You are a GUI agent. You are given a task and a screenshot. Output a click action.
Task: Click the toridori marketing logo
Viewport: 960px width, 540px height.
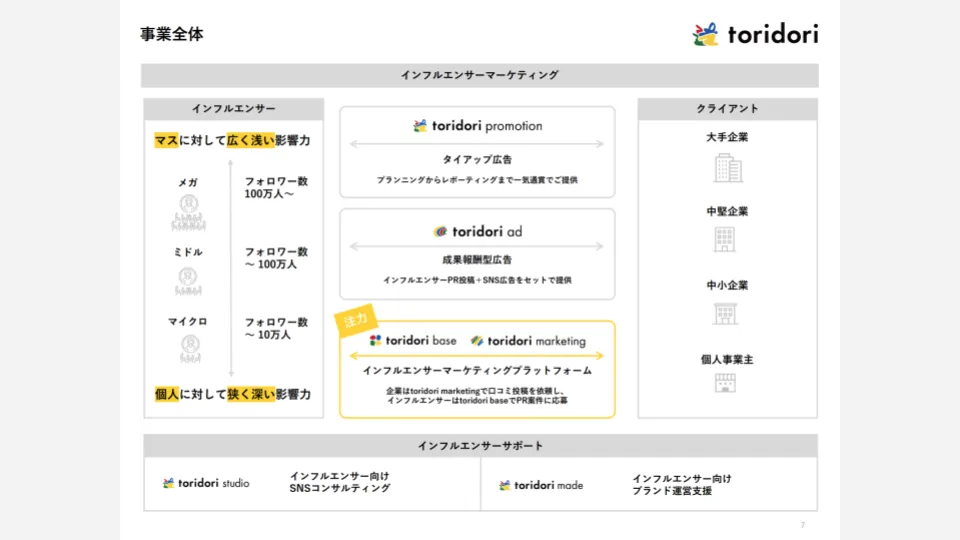[528, 341]
